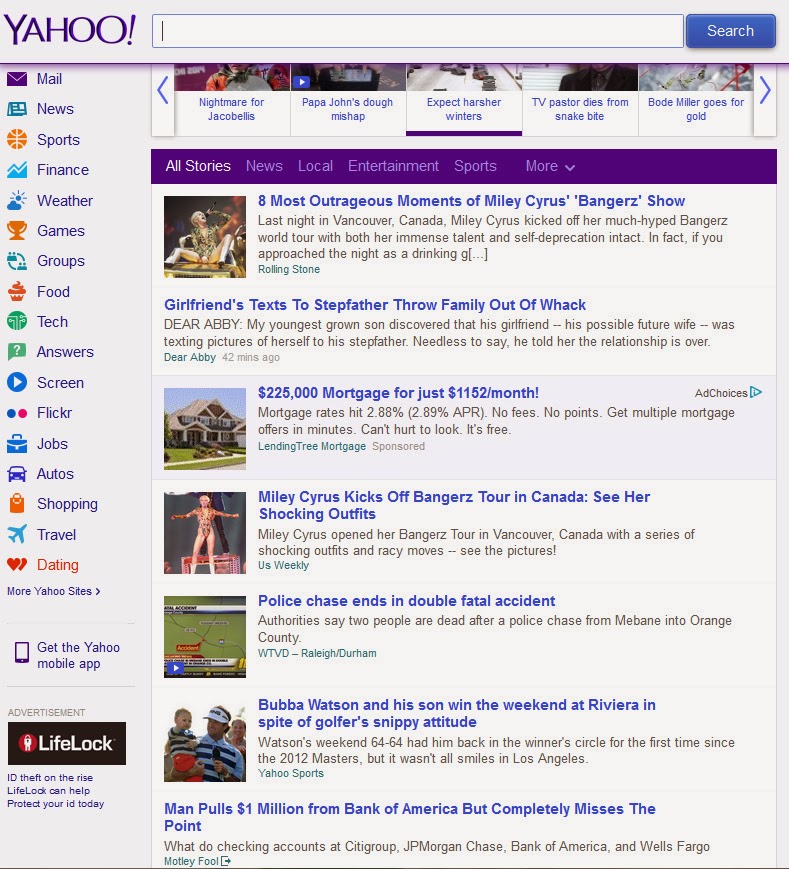Click the Yahoo logo
789x869 pixels.
click(x=69, y=30)
